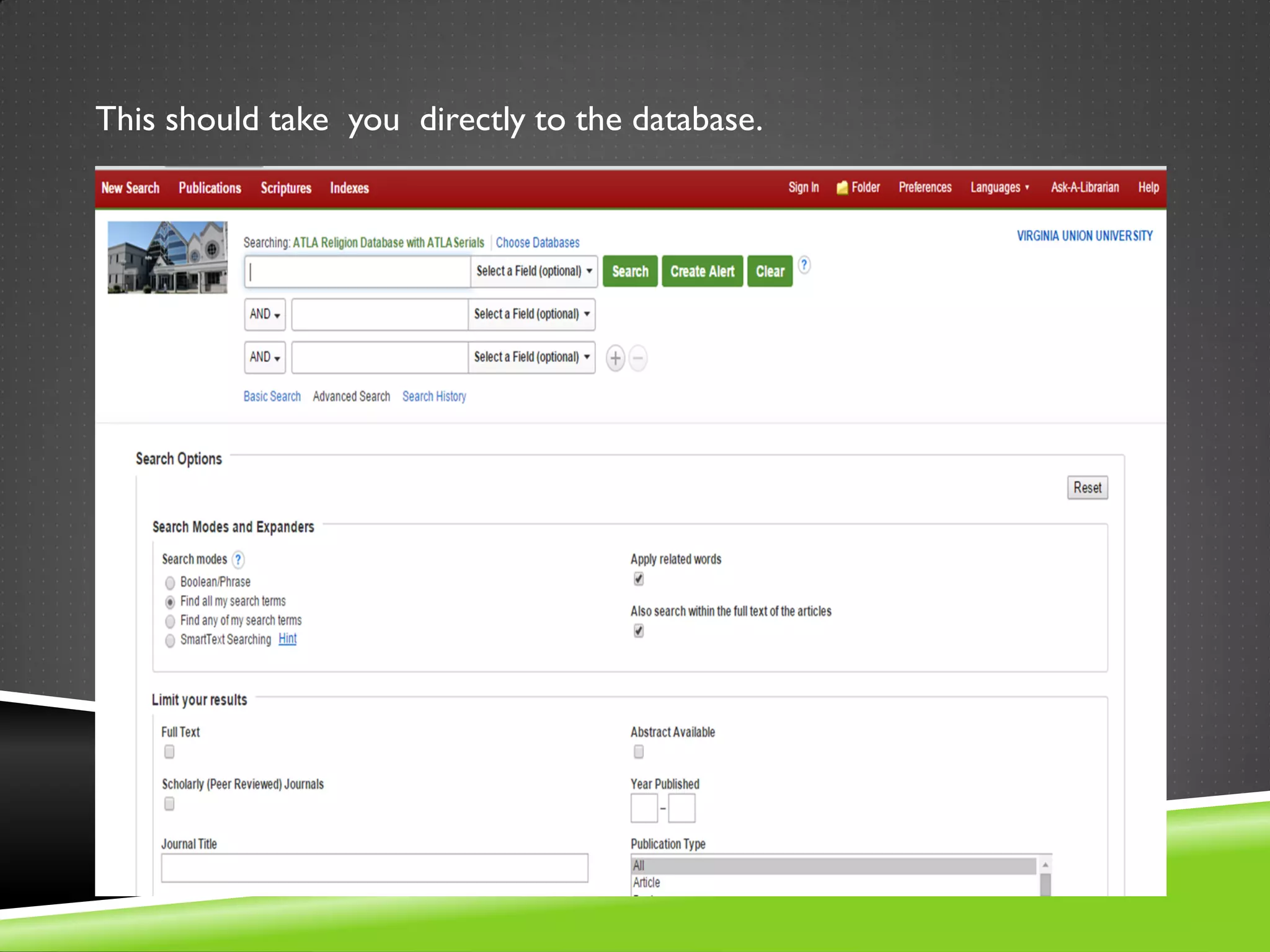Screen dimensions: 1270x952
Task: Select SmartText Searching mode
Action: [x=170, y=640]
